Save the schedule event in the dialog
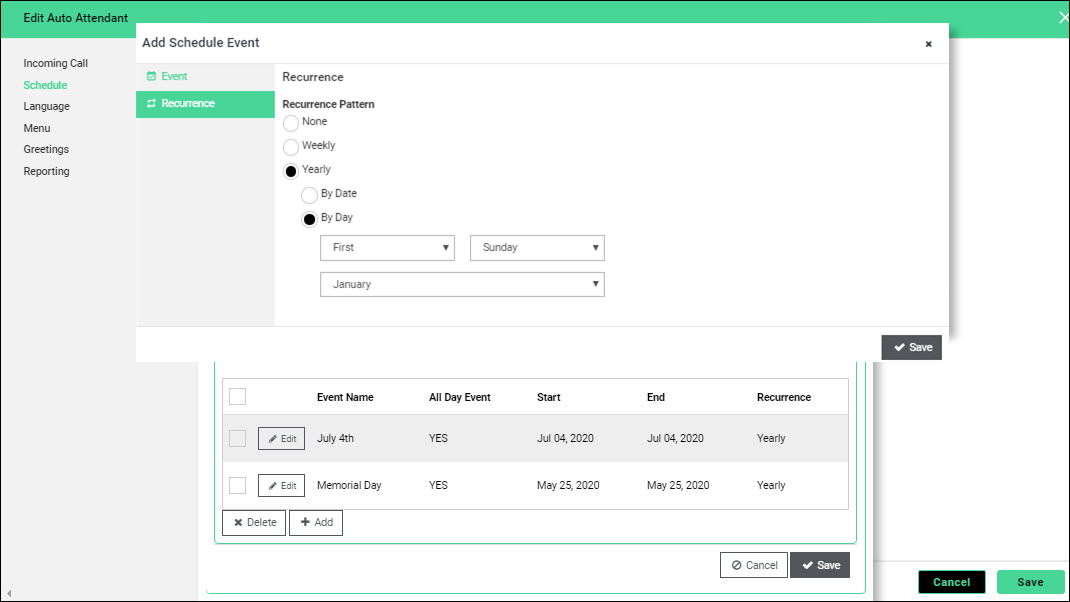1070x602 pixels. tap(911, 347)
